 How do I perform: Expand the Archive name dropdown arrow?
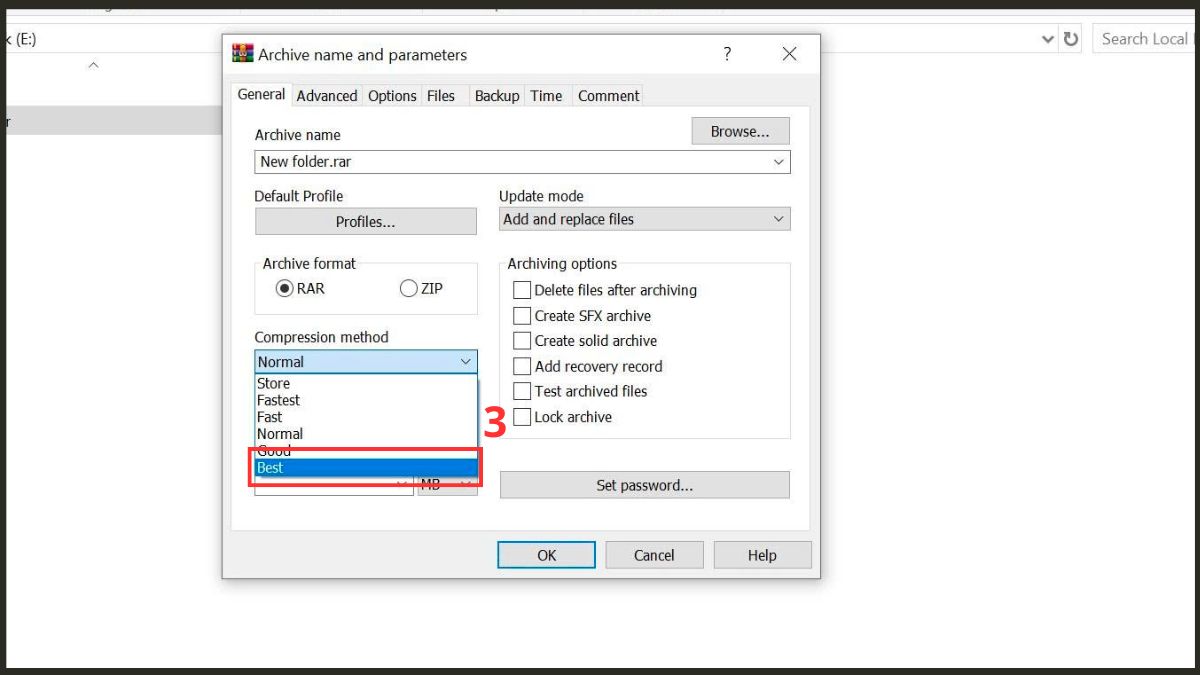pos(778,162)
